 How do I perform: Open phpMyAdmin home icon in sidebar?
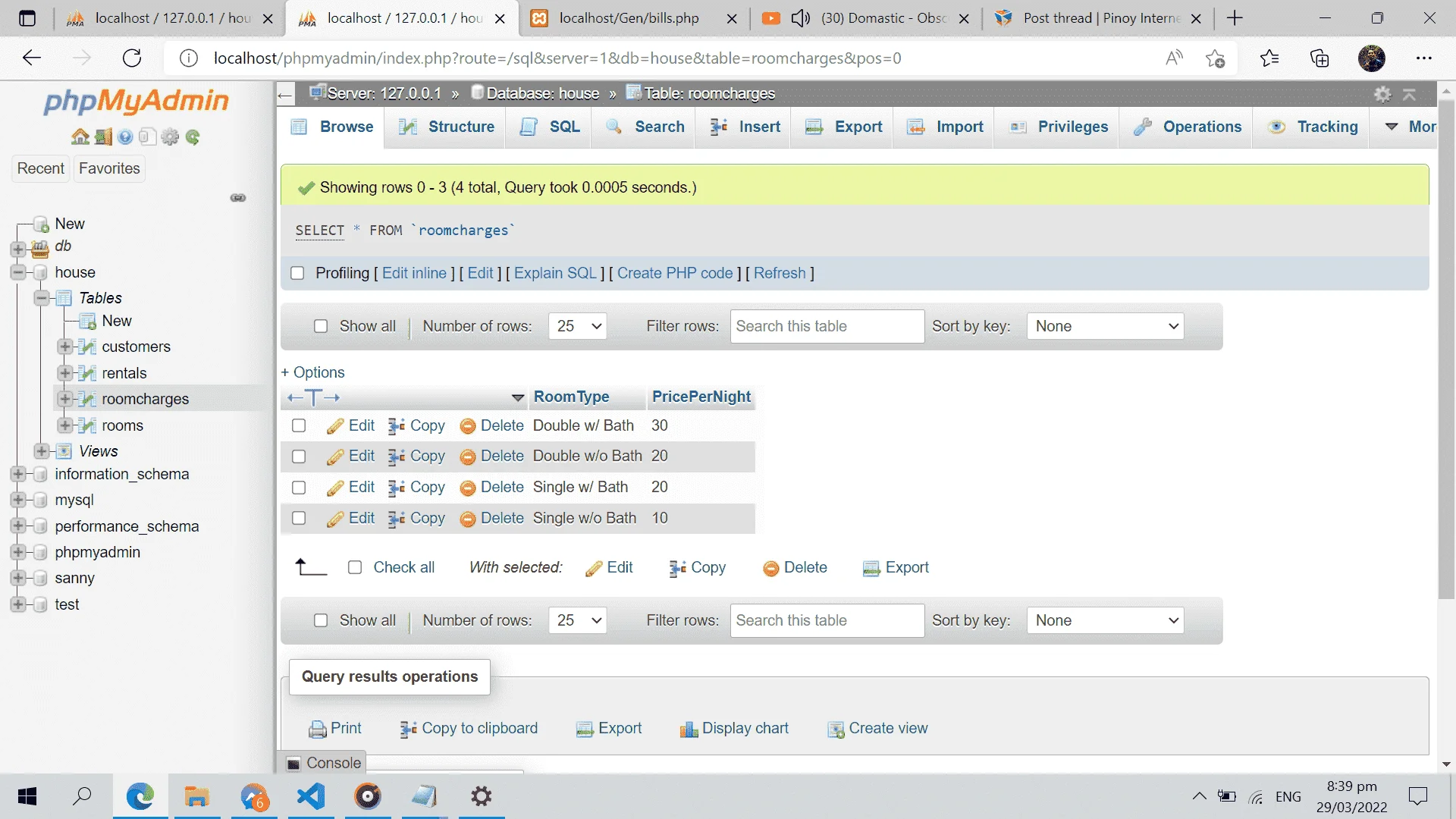click(x=80, y=136)
